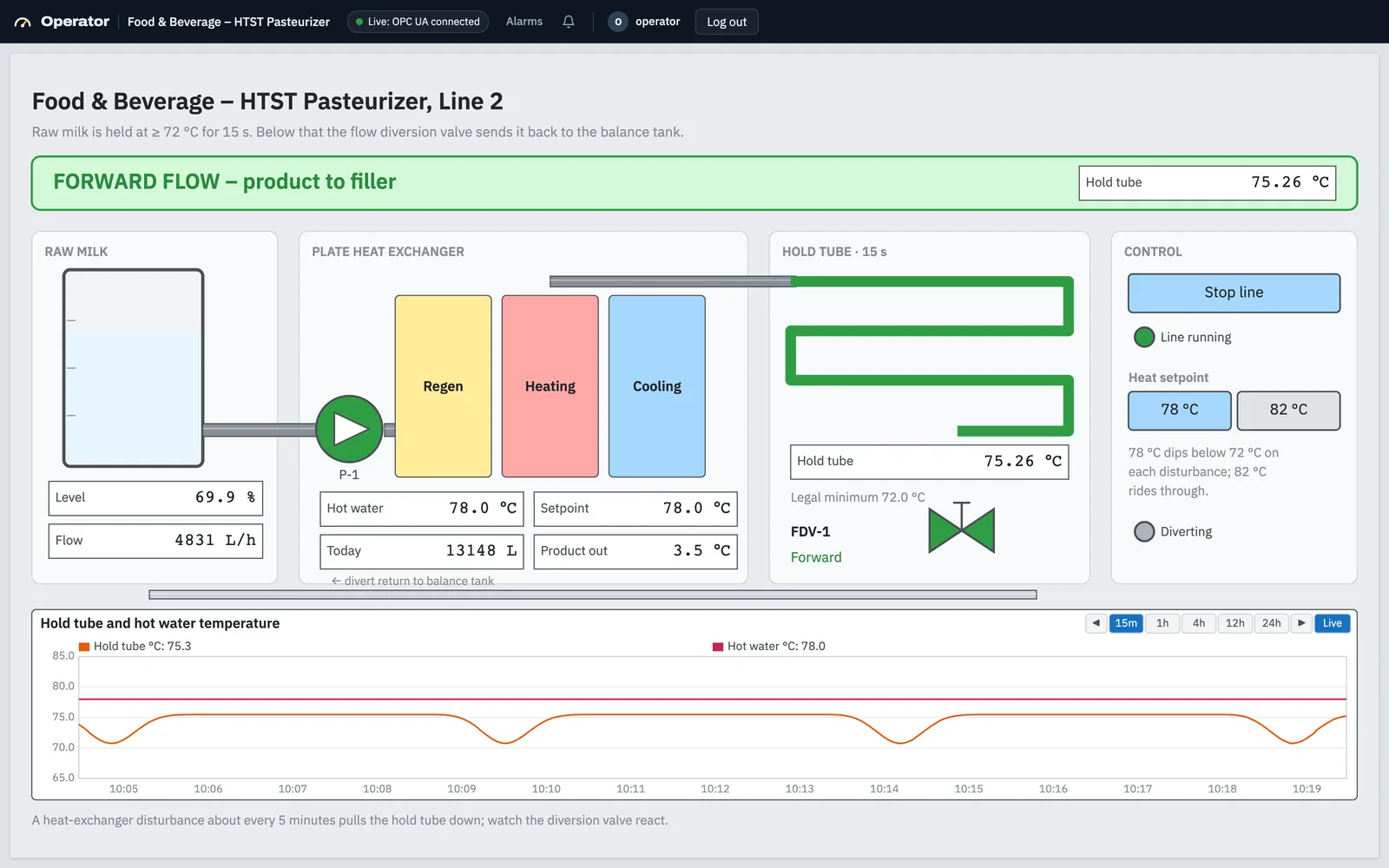Click the Legal minimum 72.0 °C text
The width and height of the screenshot is (1389, 868).
click(858, 497)
